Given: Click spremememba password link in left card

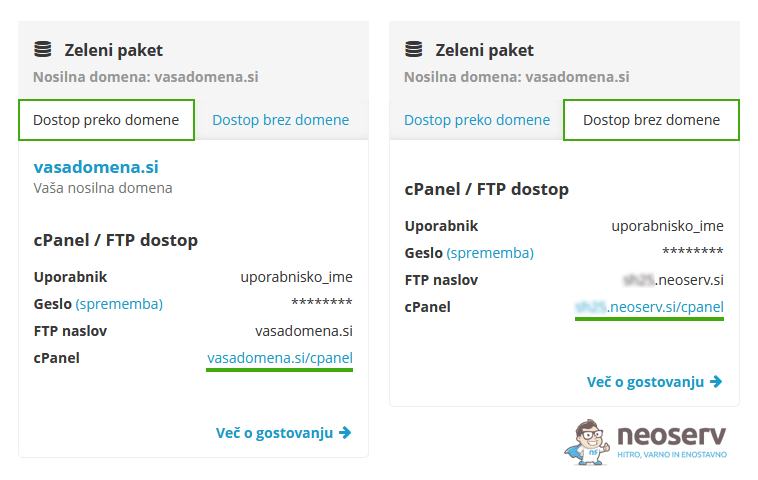Looking at the screenshot, I should 119,303.
